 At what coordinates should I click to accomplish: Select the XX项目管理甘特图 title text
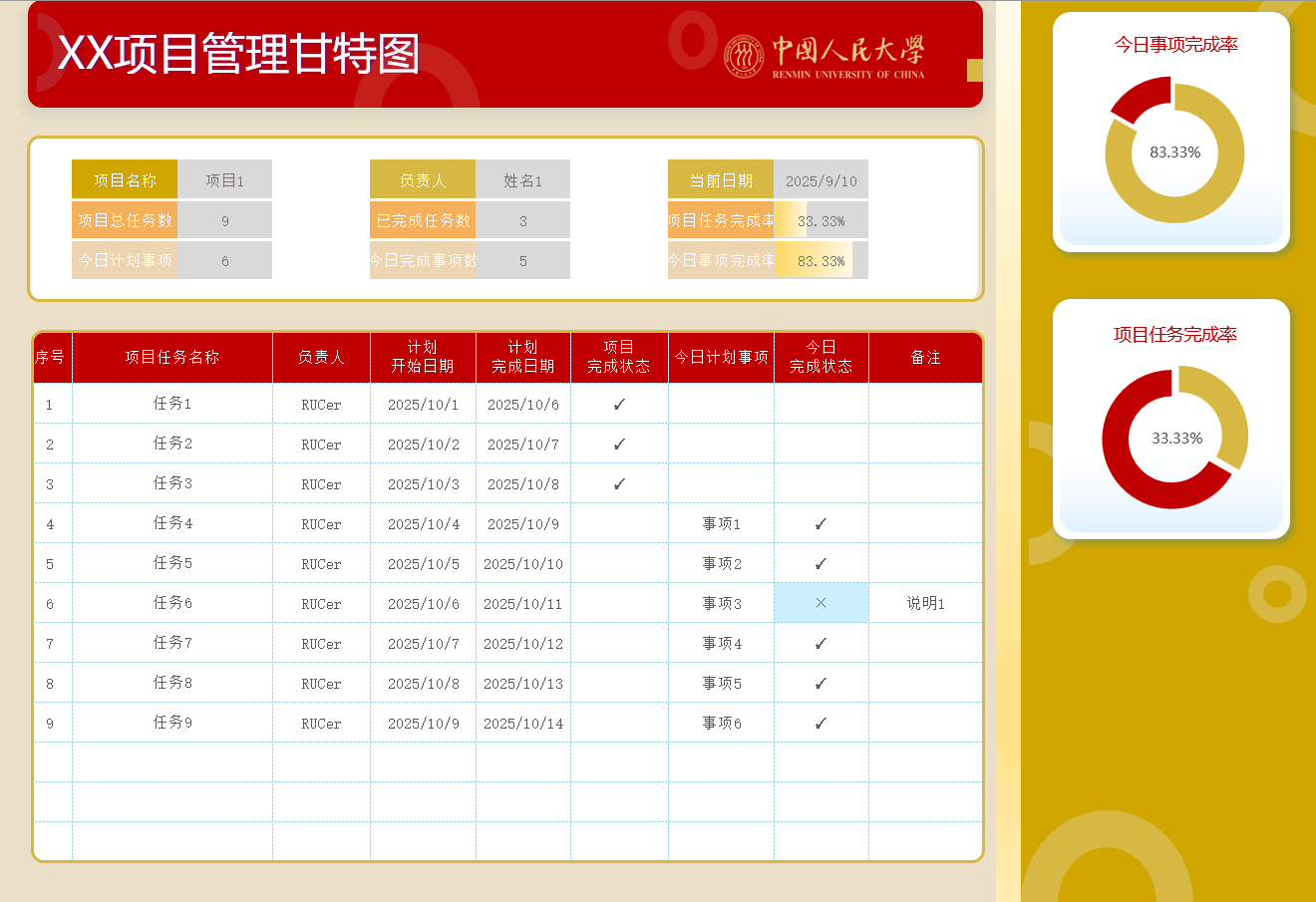238,54
